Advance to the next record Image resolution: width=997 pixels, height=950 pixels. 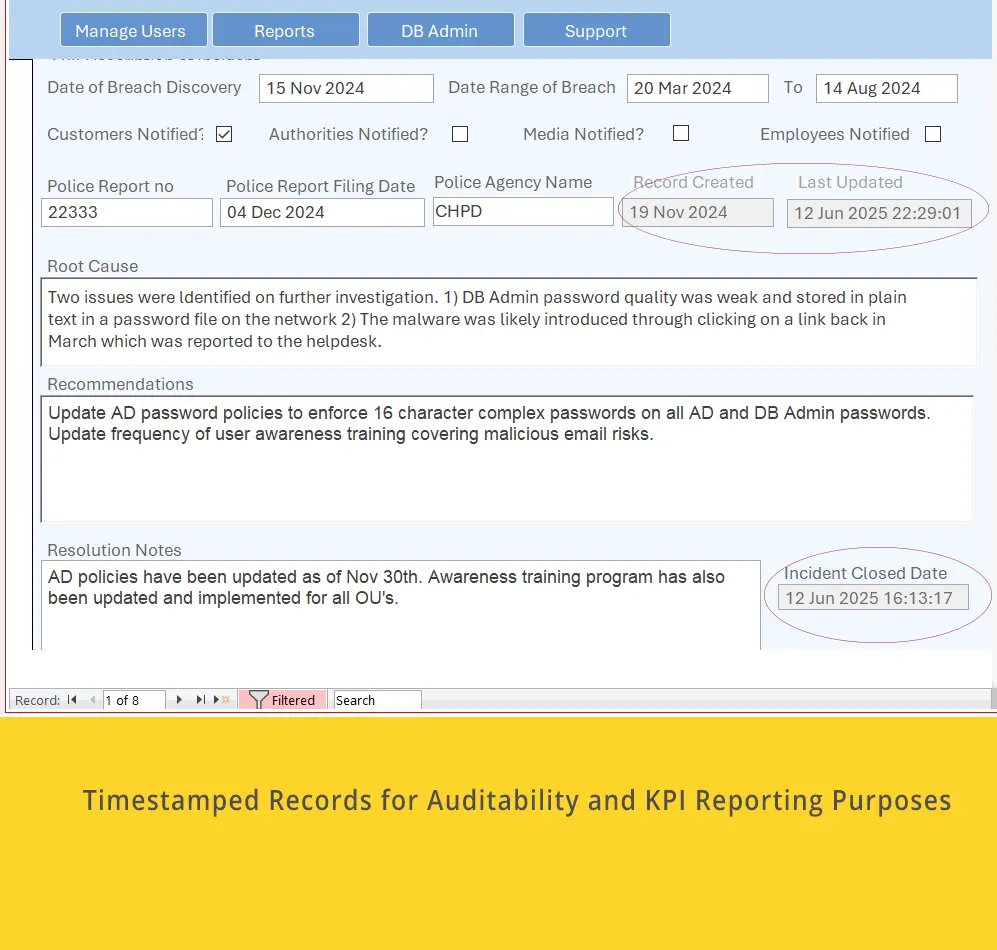click(x=179, y=700)
